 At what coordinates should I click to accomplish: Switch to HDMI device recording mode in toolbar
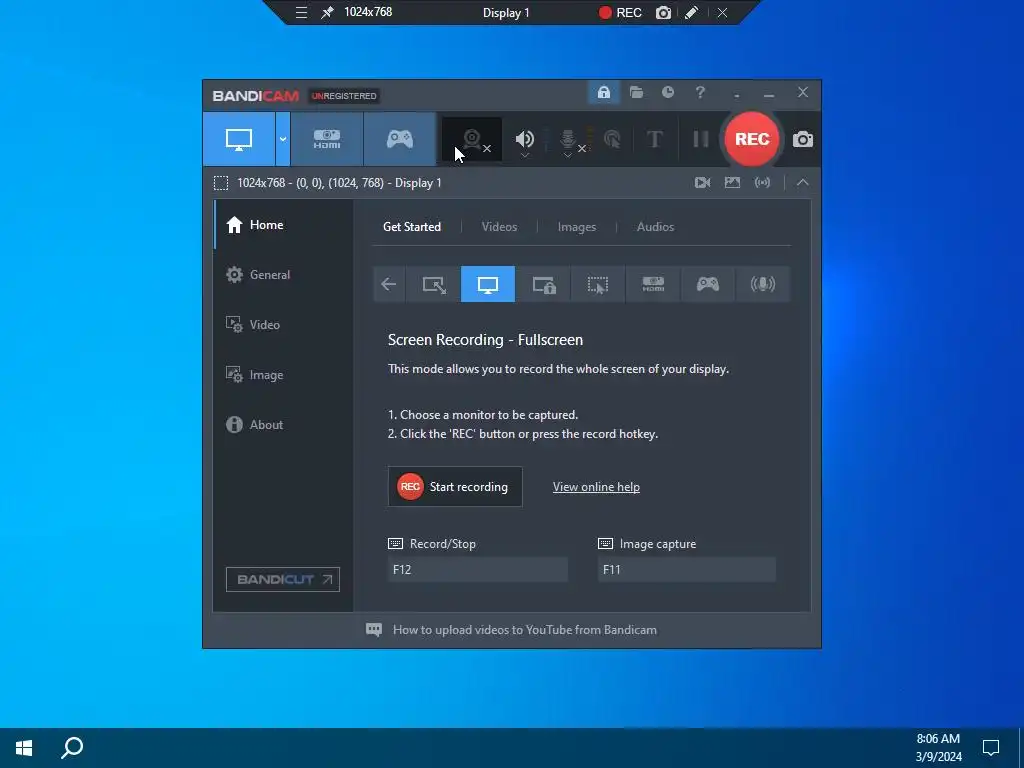click(327, 139)
